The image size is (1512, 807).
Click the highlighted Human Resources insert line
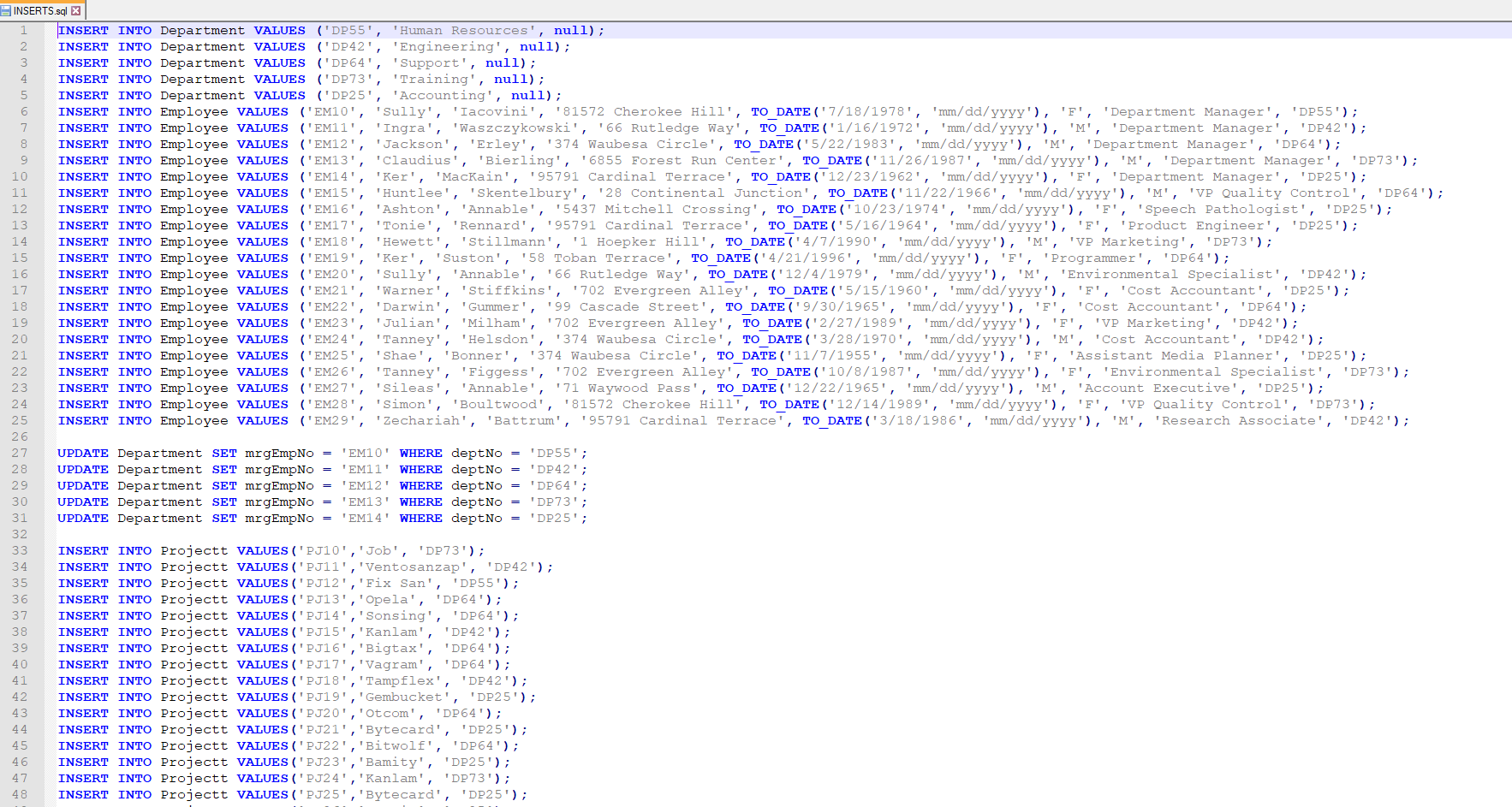tap(342, 30)
